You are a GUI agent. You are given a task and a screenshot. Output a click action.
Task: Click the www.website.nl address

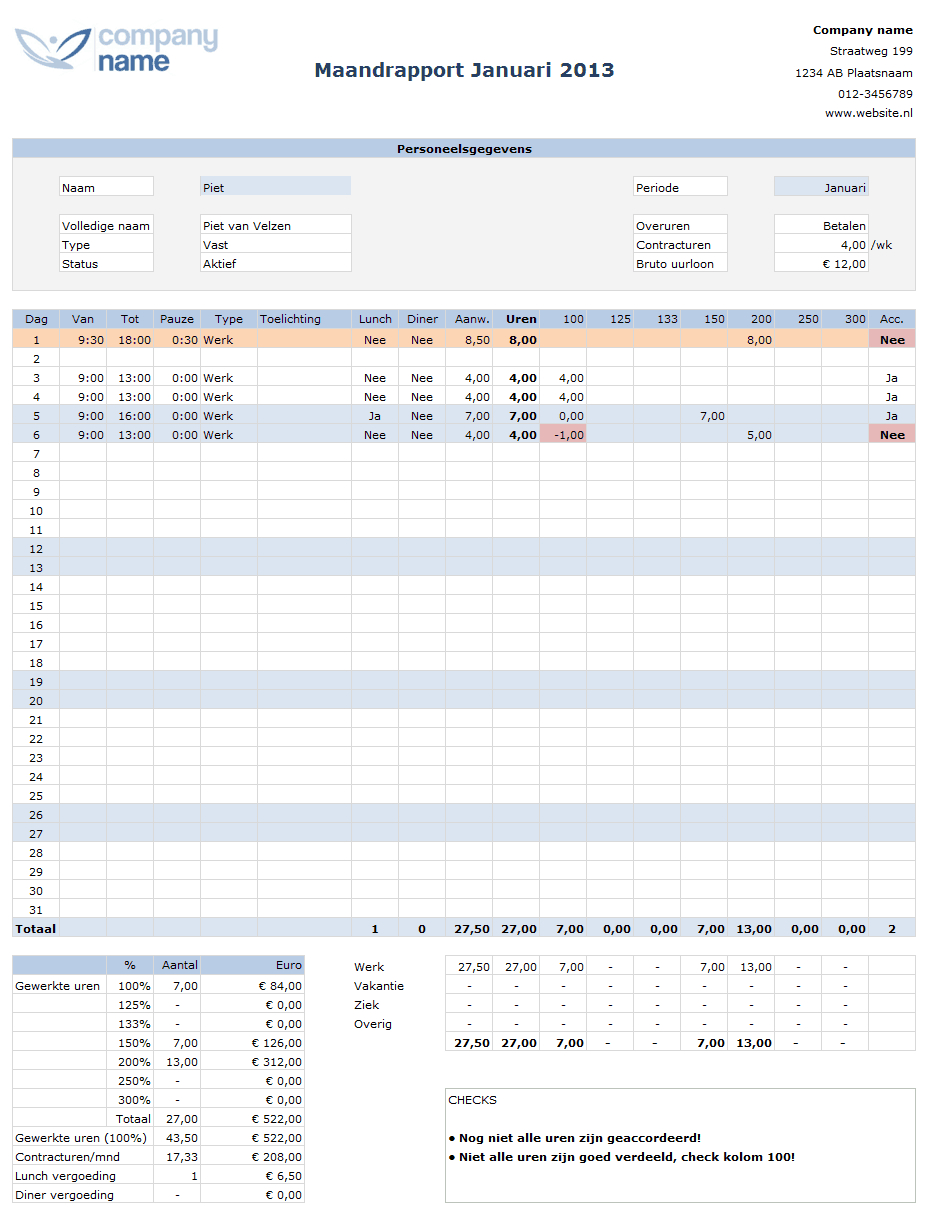[x=868, y=113]
